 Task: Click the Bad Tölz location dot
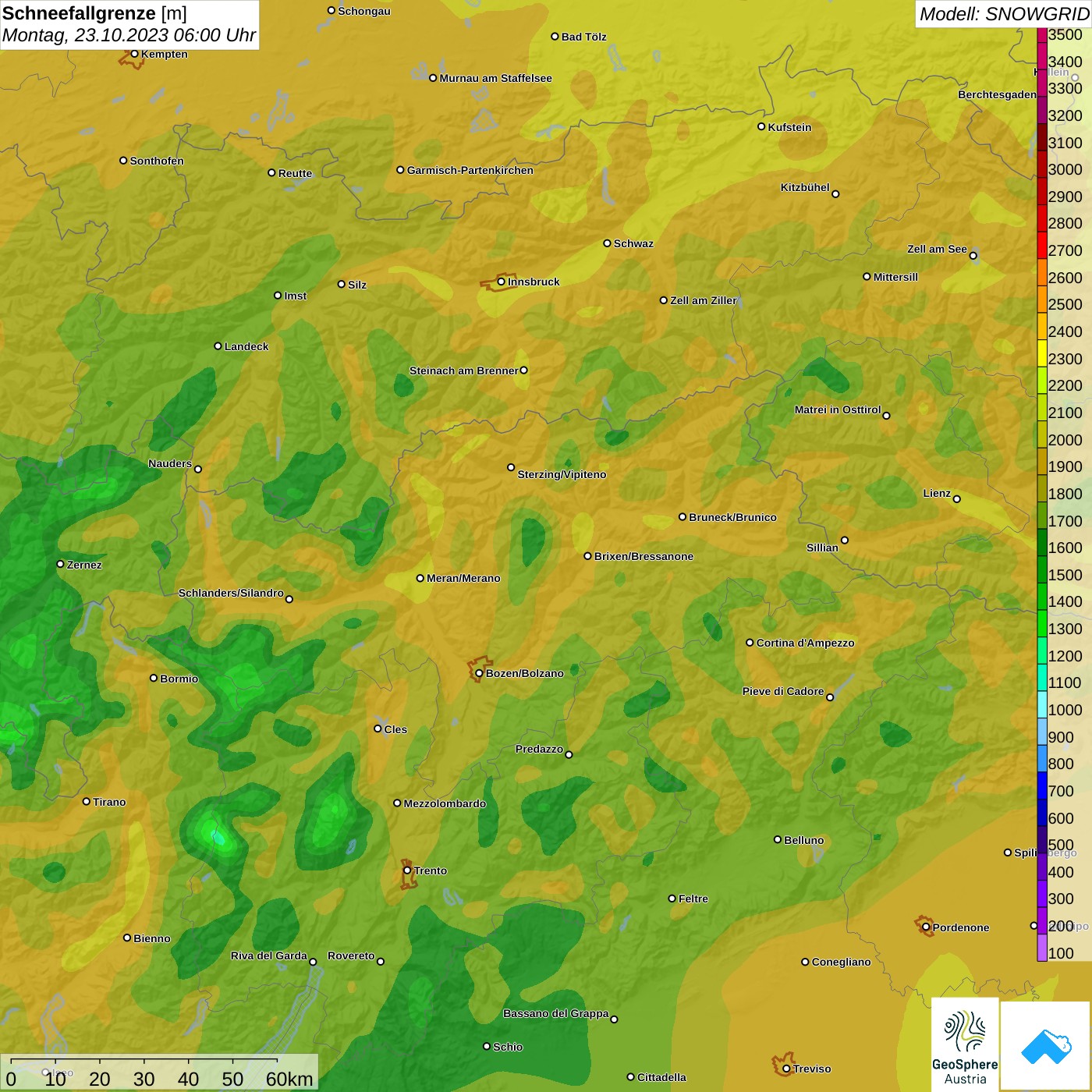tap(555, 37)
